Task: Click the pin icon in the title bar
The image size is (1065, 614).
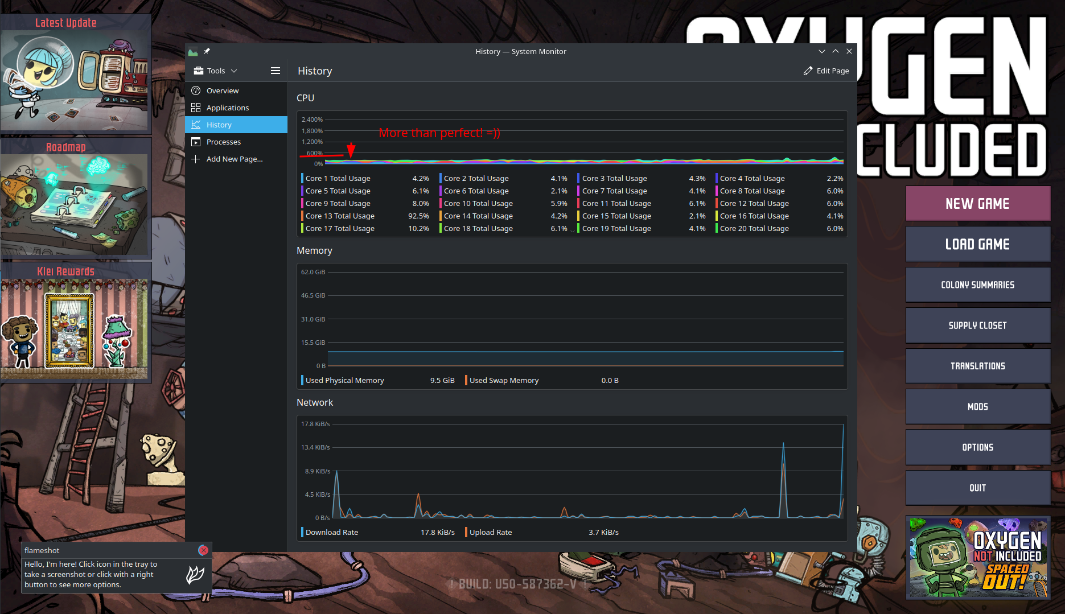Action: click(x=207, y=51)
